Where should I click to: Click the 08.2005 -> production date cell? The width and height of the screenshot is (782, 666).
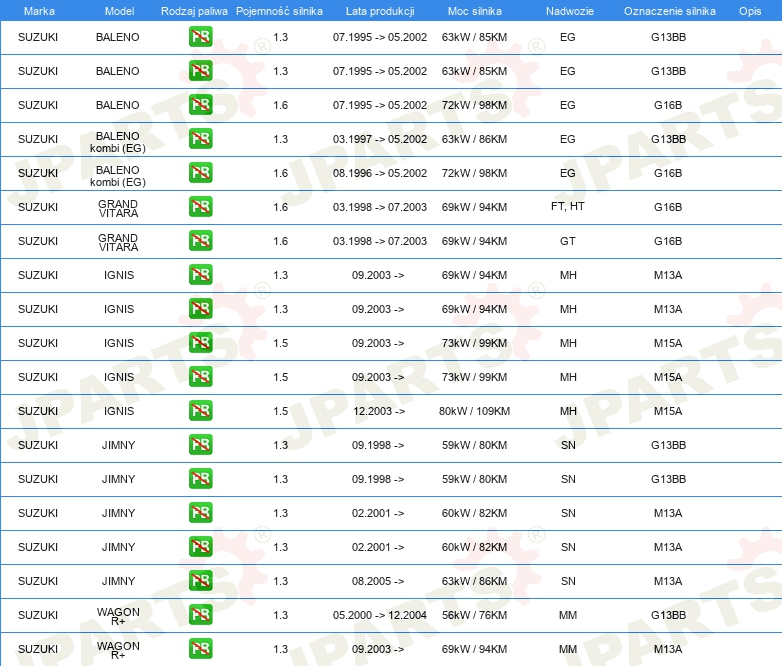(x=378, y=581)
